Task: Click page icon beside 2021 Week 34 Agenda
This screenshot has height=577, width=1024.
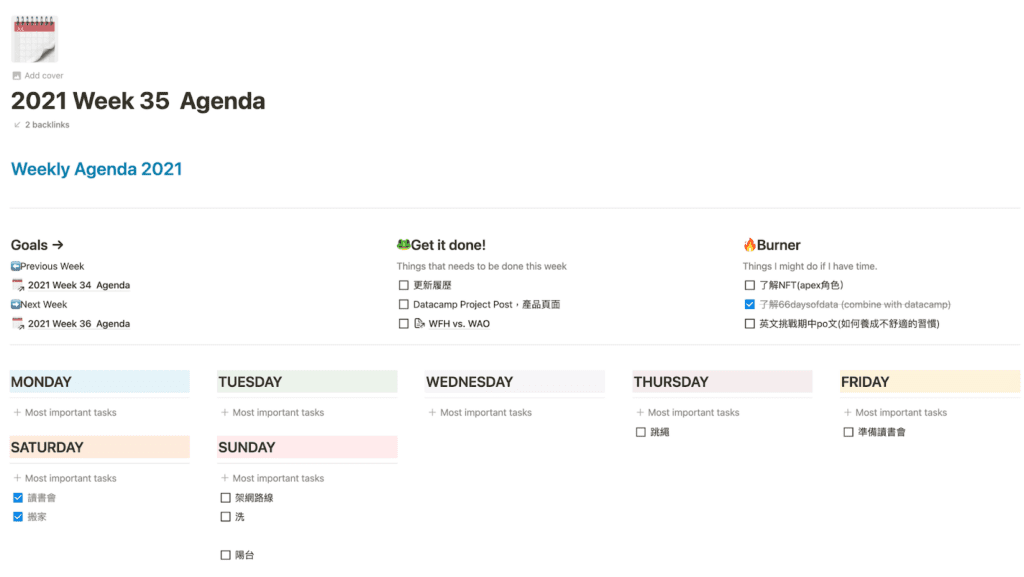Action: (17, 286)
